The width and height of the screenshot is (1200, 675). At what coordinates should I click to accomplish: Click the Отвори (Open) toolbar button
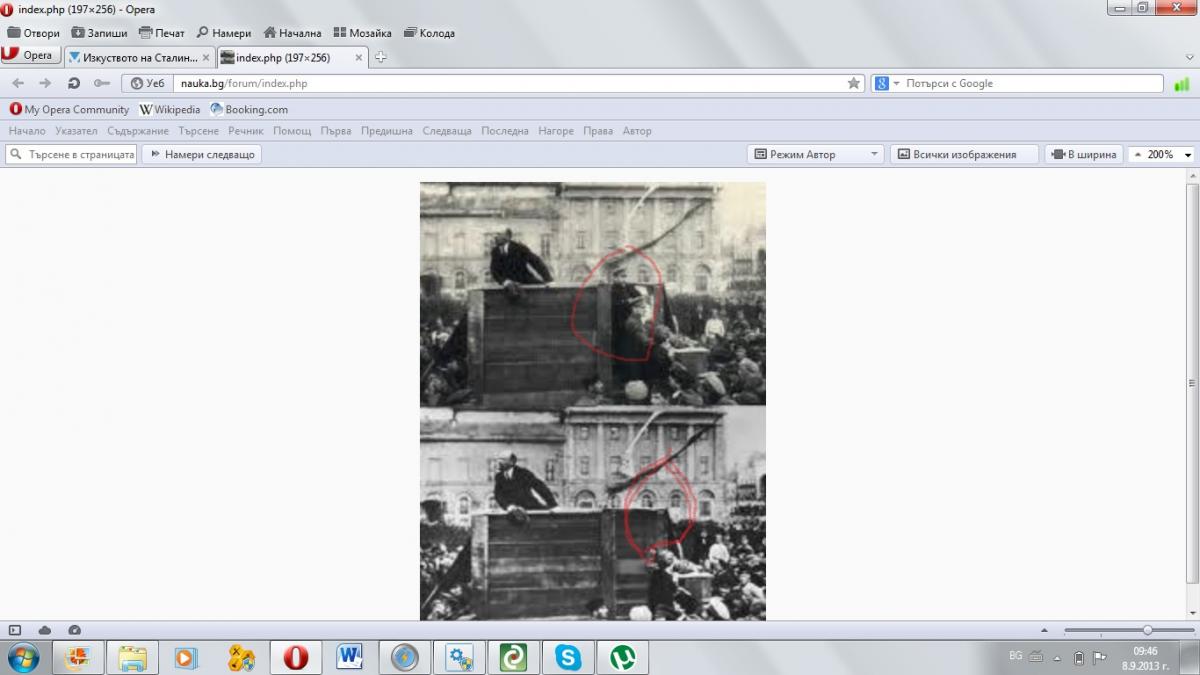(x=33, y=33)
